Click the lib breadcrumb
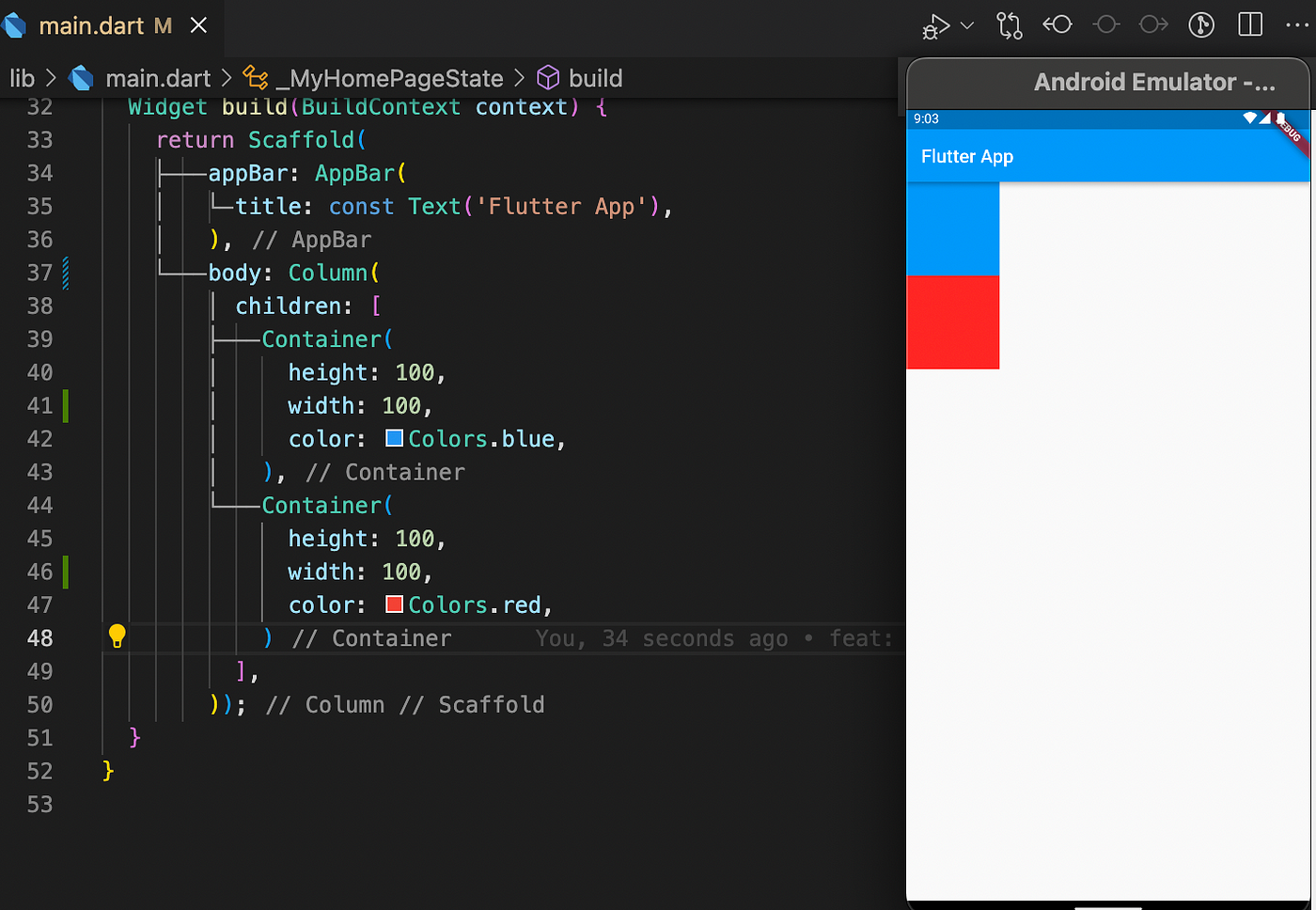 point(22,78)
